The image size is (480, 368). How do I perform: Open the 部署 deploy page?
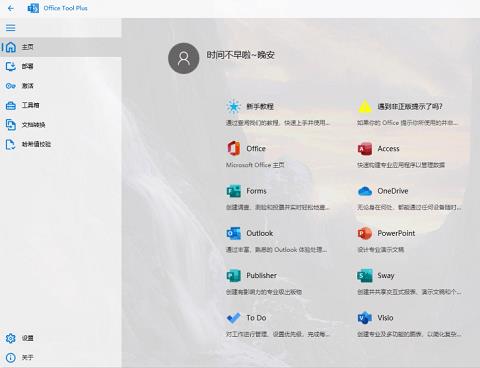(61, 66)
